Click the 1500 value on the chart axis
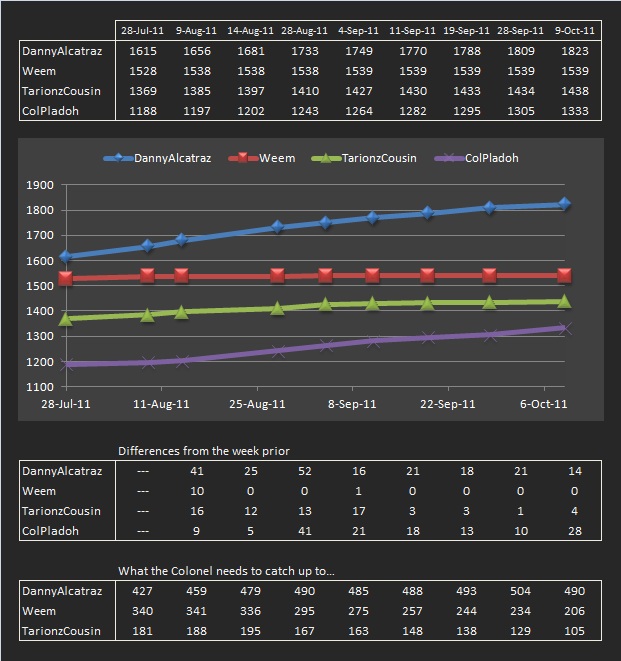This screenshot has width=621, height=661. [x=40, y=286]
